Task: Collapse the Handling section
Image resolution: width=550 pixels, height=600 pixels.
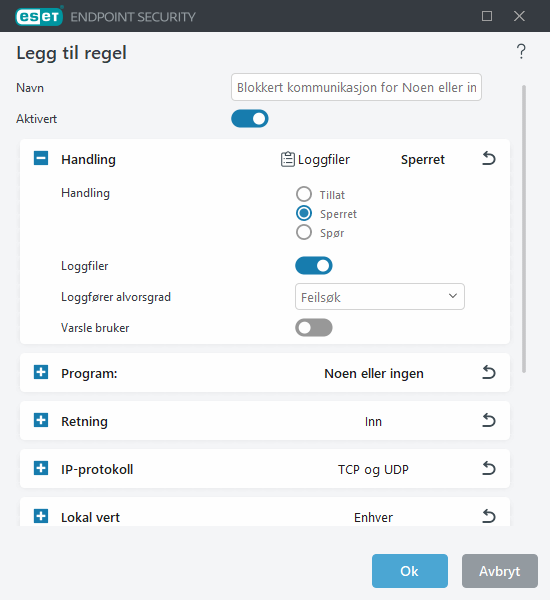Action: click(41, 158)
